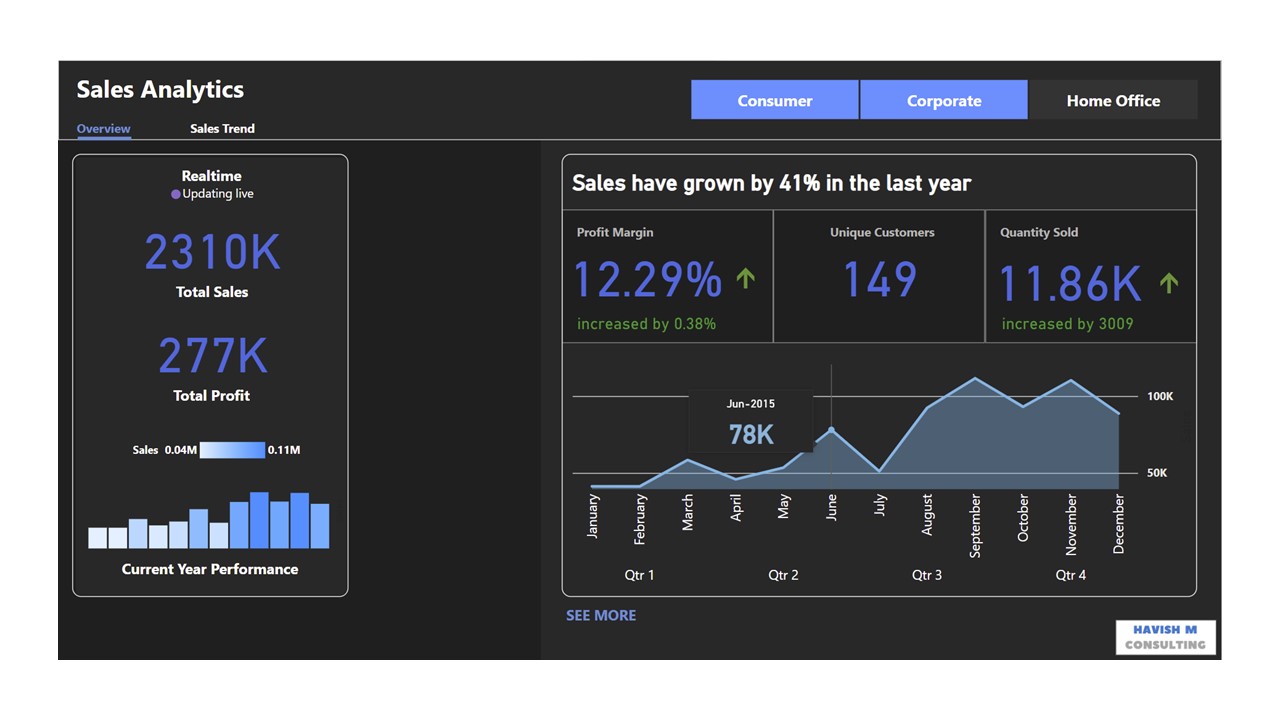This screenshot has width=1280, height=720.
Task: Select the June data point on the line chart
Action: (831, 429)
